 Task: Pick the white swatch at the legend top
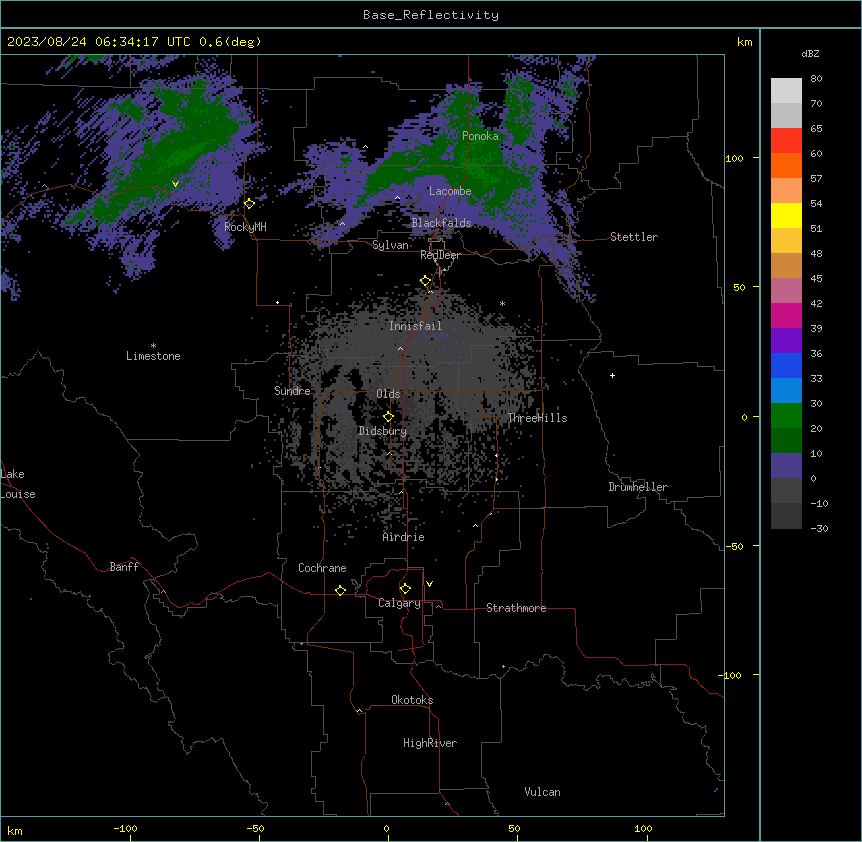click(786, 90)
